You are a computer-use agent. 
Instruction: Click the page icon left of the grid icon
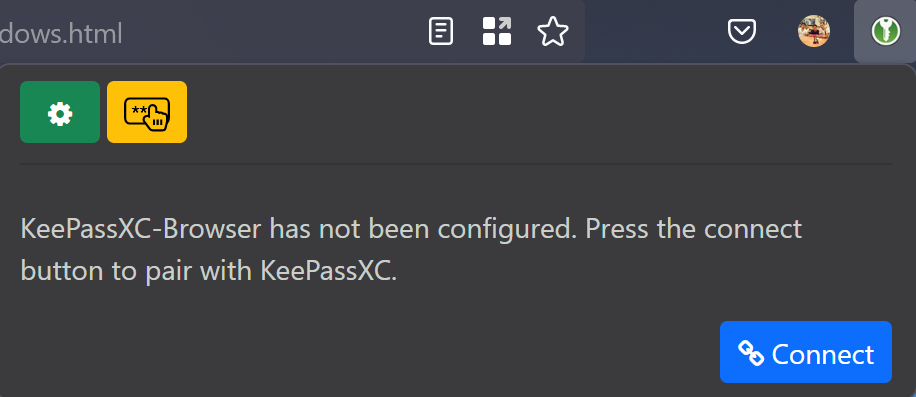pos(440,32)
